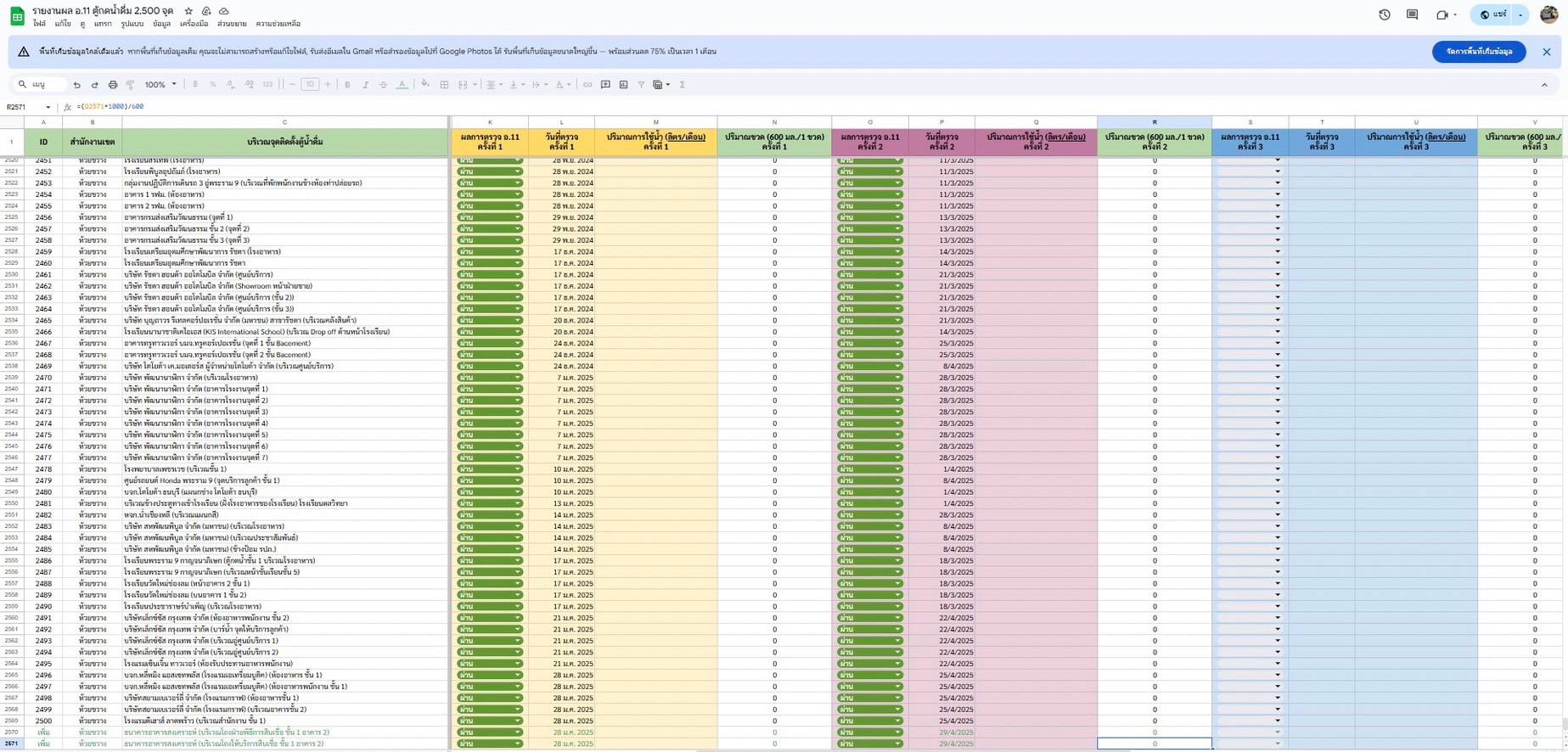Increase font size with plus icon
Image resolution: width=1568 pixels, height=752 pixels.
pos(328,85)
